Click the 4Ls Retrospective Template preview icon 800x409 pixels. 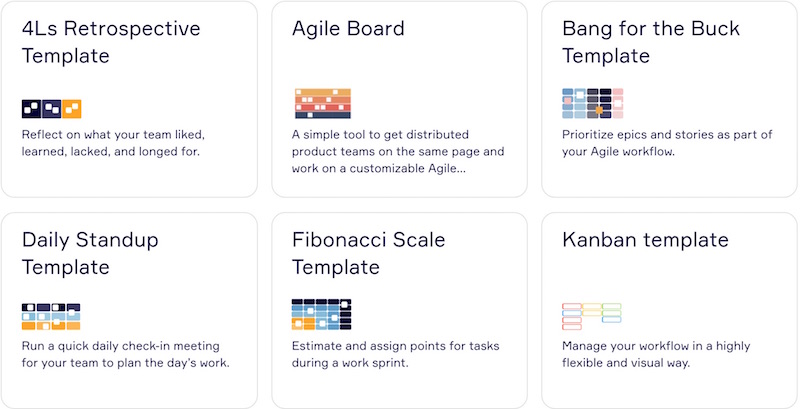tap(52, 109)
